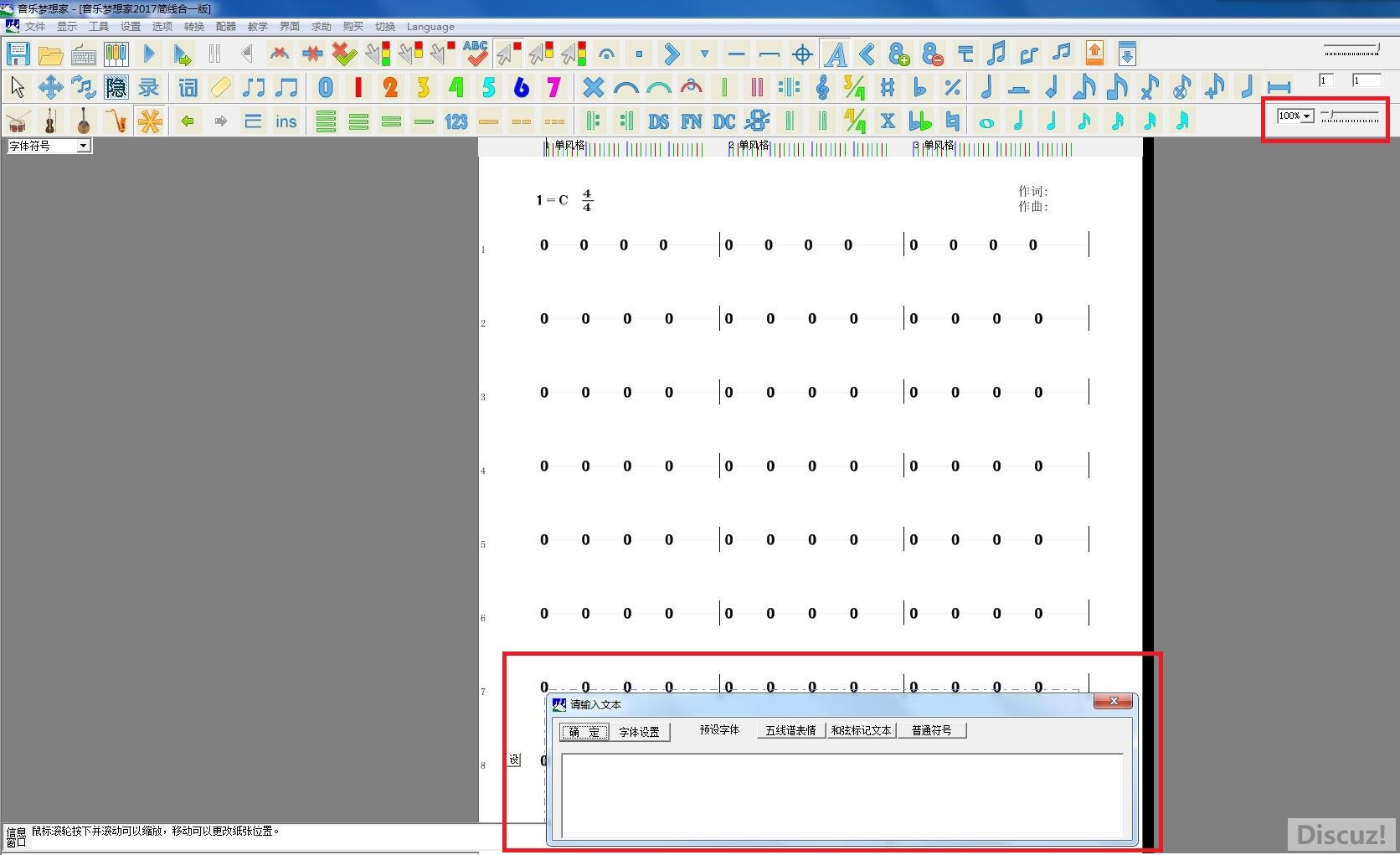Select the four-way move tool
Image resolution: width=1400 pixels, height=855 pixels.
pos(50,87)
